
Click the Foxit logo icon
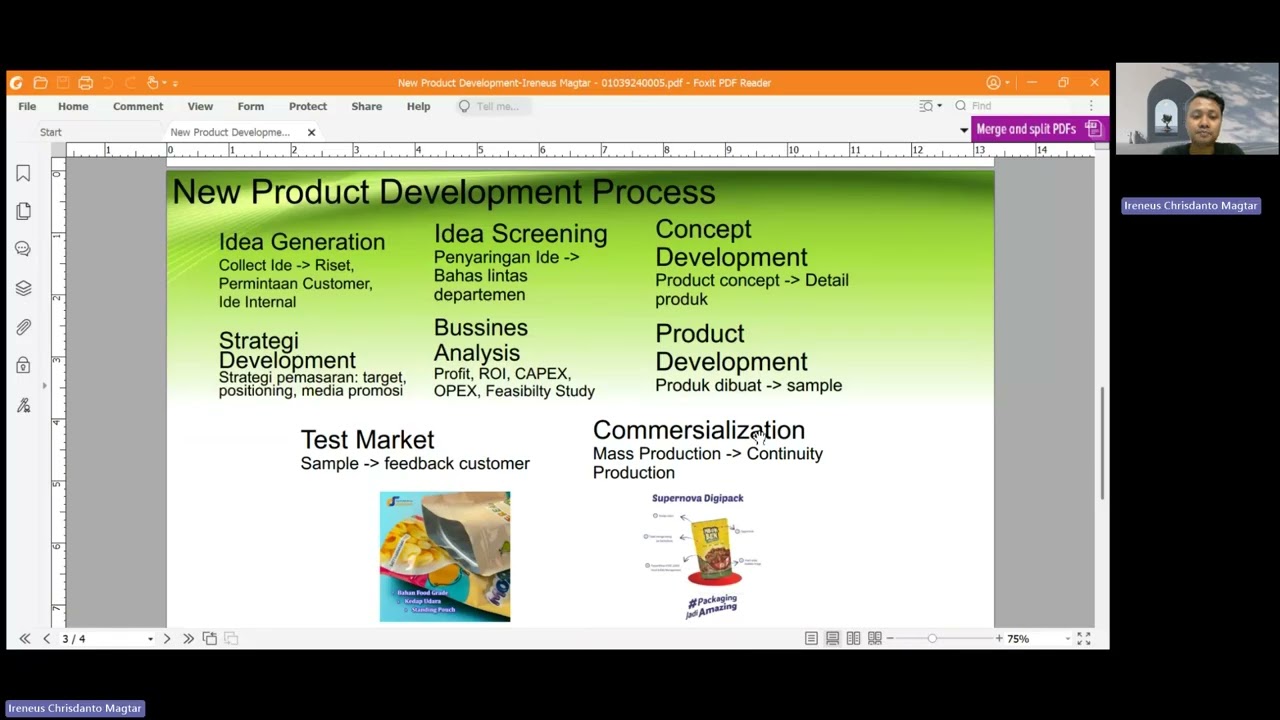click(x=16, y=83)
